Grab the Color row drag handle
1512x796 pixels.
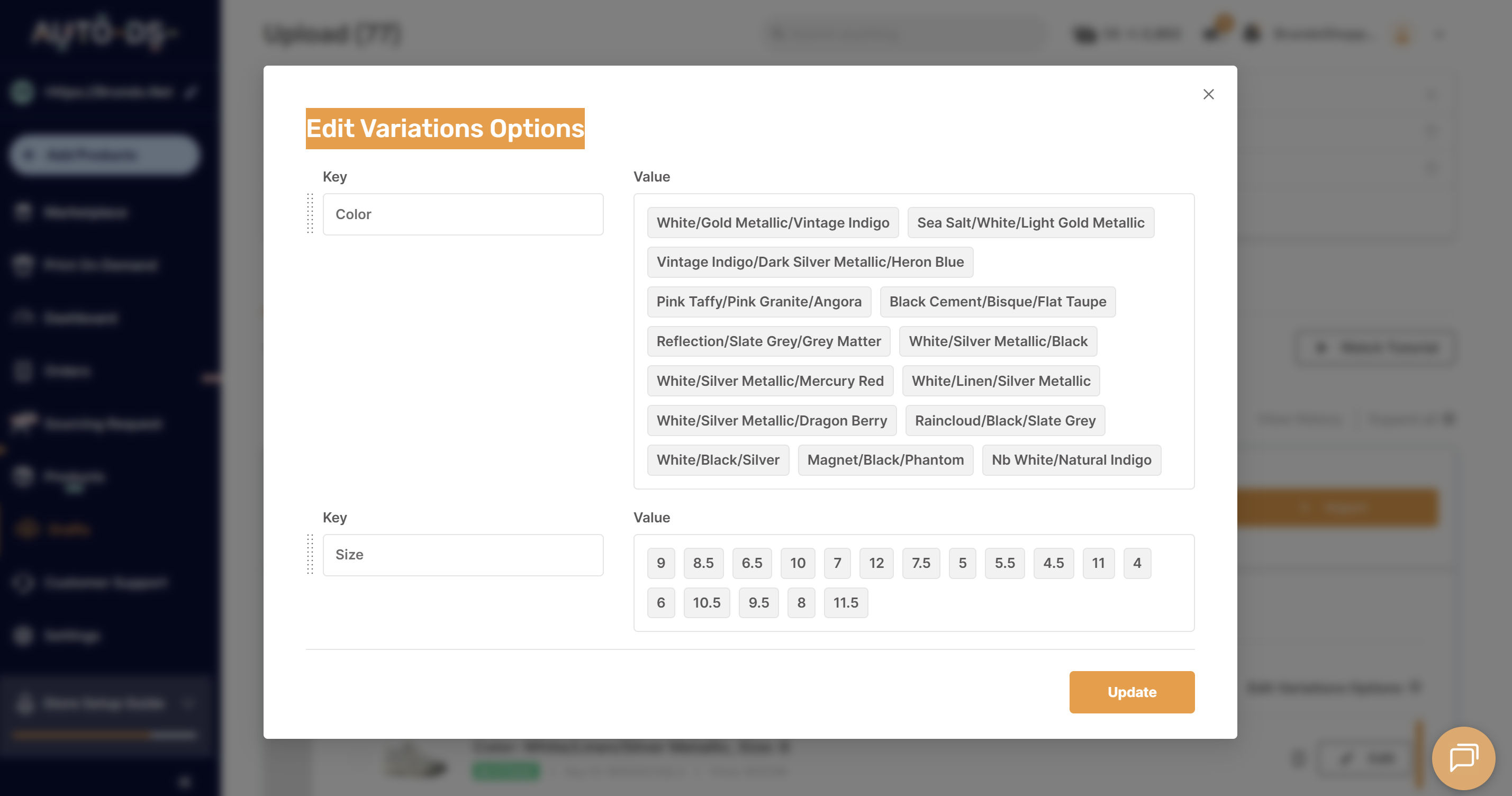point(310,214)
